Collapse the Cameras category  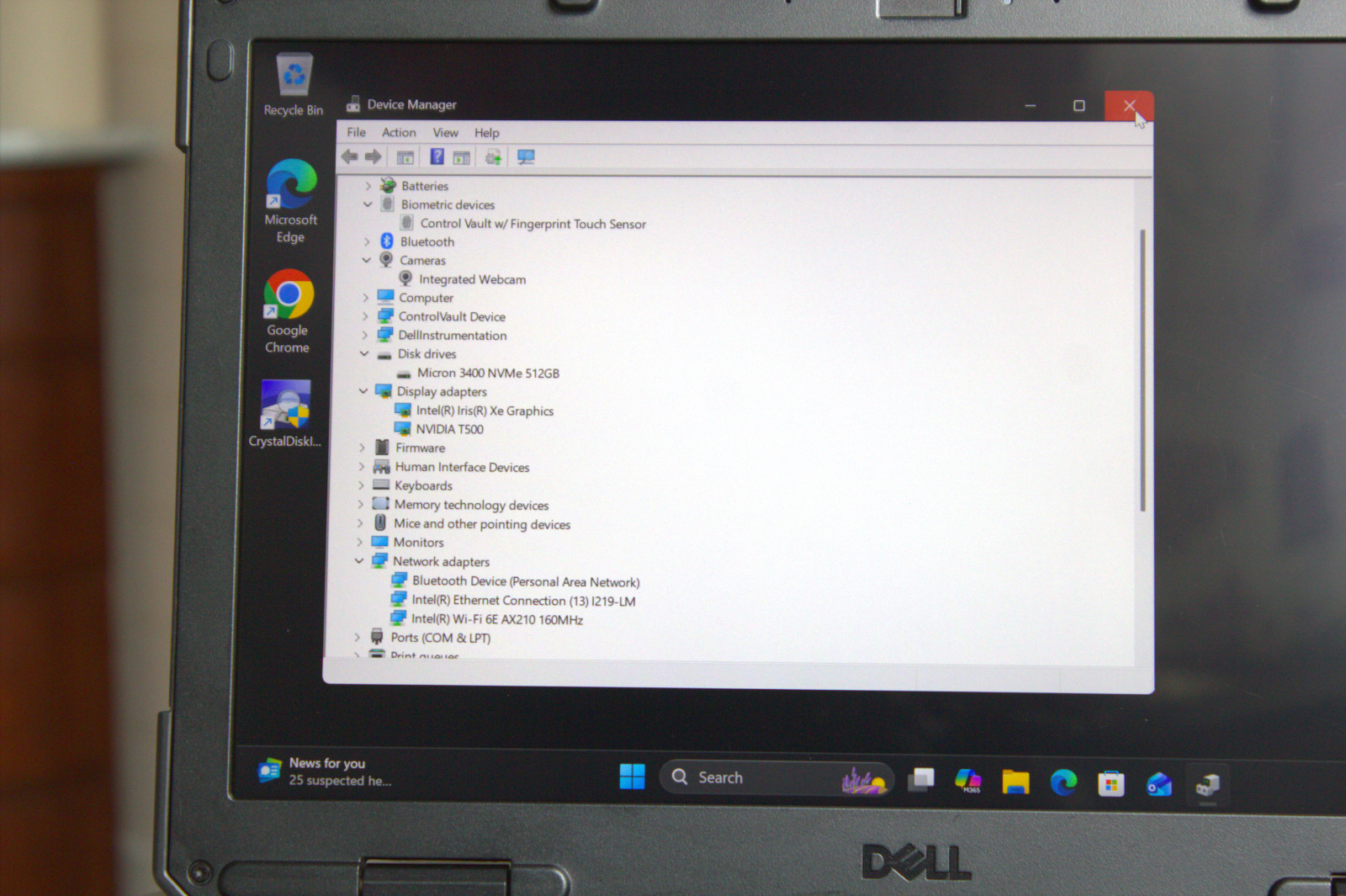coord(367,260)
